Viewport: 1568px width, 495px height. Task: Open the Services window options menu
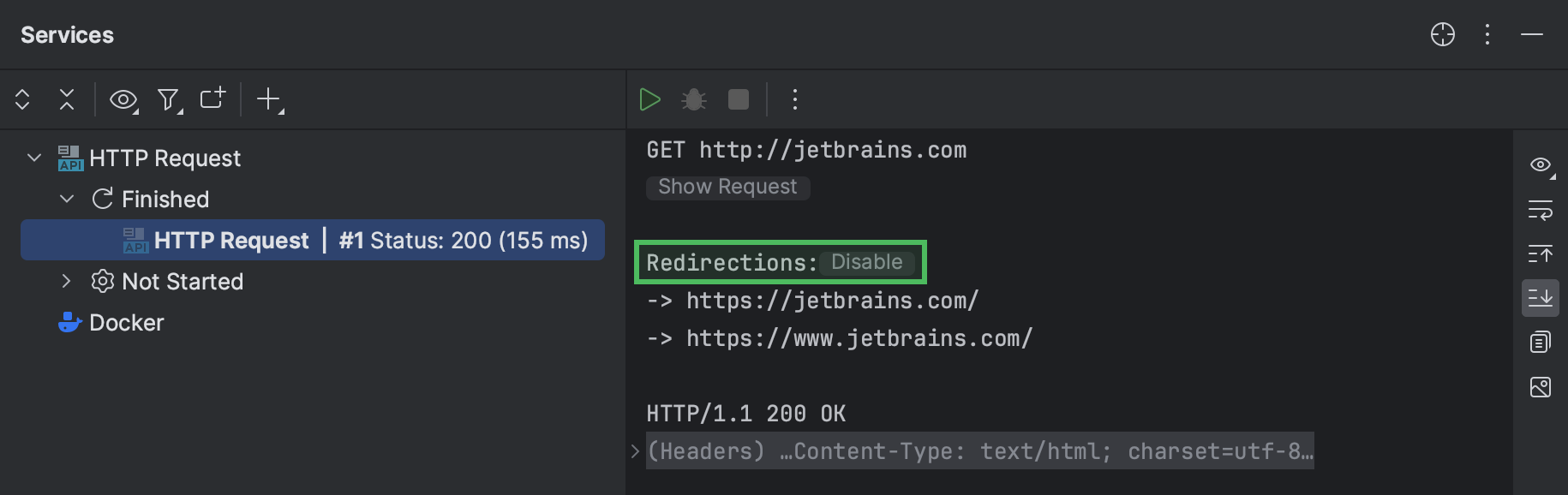1487,35
